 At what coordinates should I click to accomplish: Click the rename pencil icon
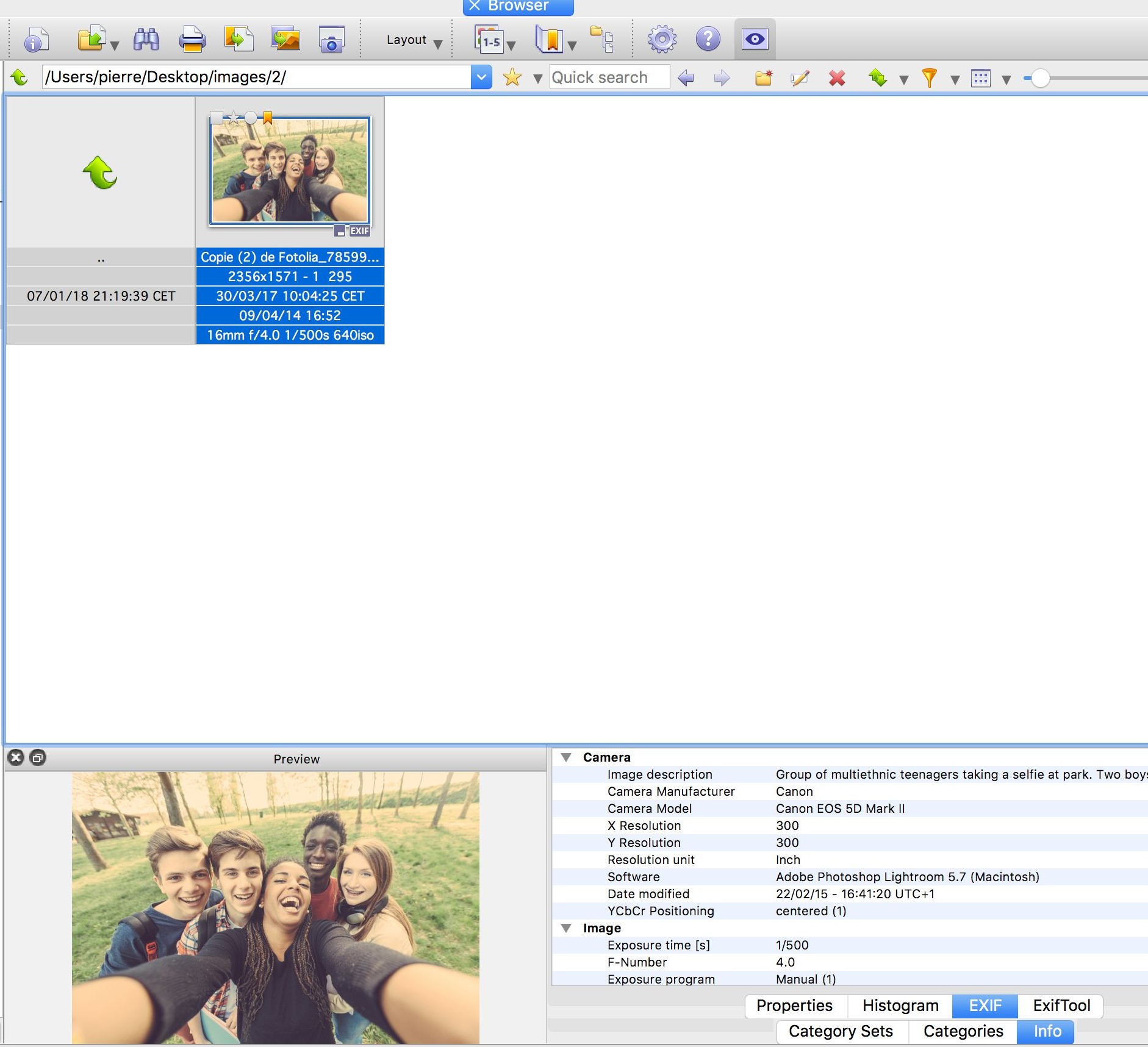(800, 78)
